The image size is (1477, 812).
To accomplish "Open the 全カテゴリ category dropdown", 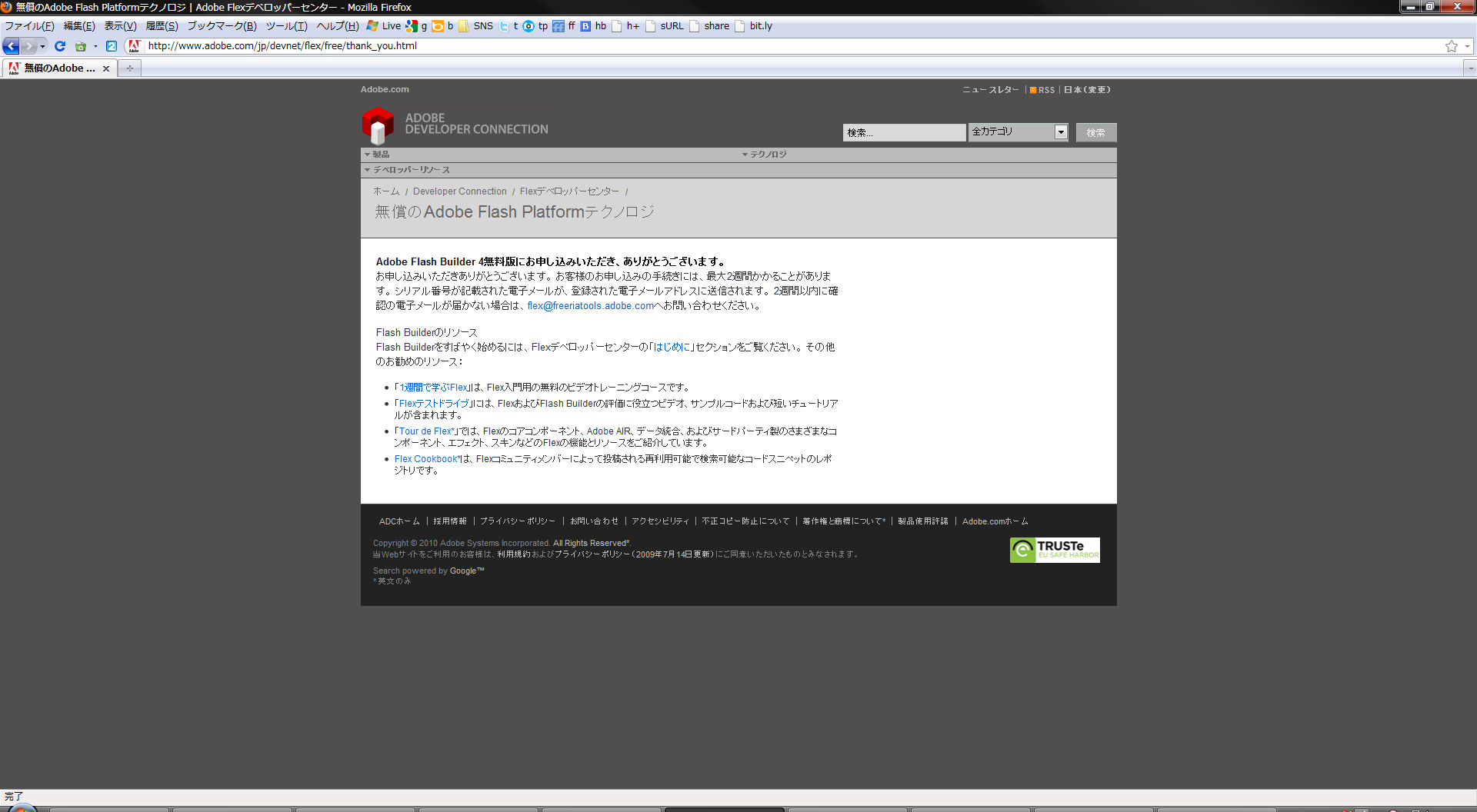I will pos(1018,132).
